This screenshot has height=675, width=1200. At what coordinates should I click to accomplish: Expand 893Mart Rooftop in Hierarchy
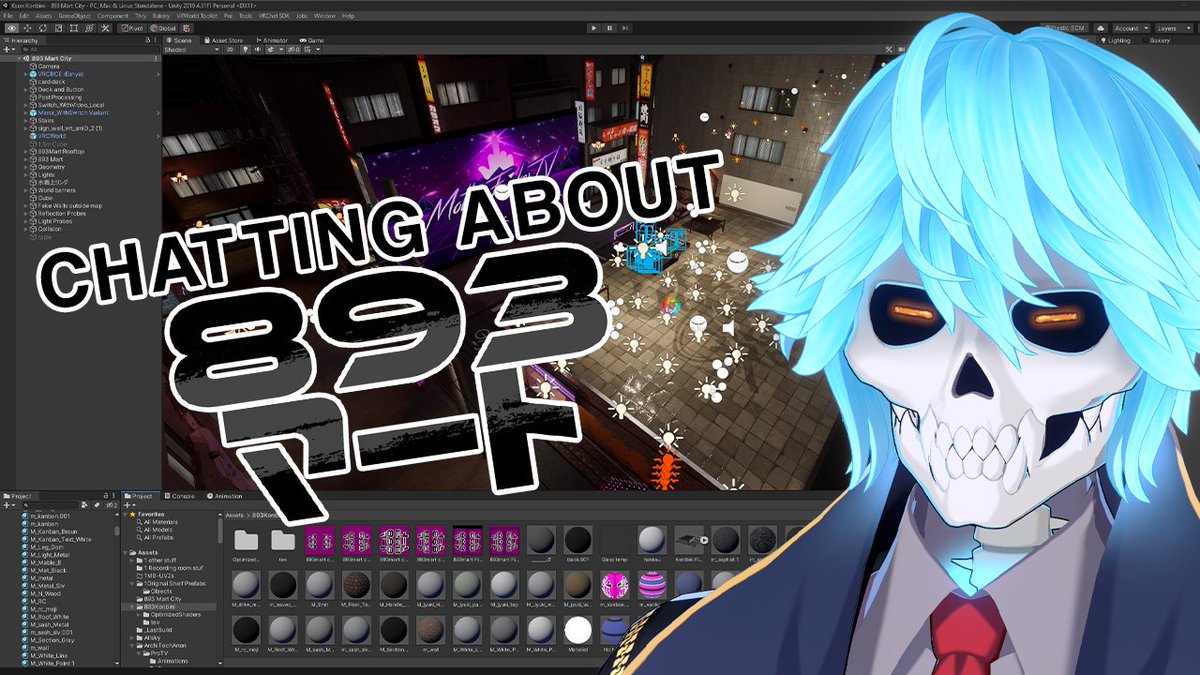25,151
